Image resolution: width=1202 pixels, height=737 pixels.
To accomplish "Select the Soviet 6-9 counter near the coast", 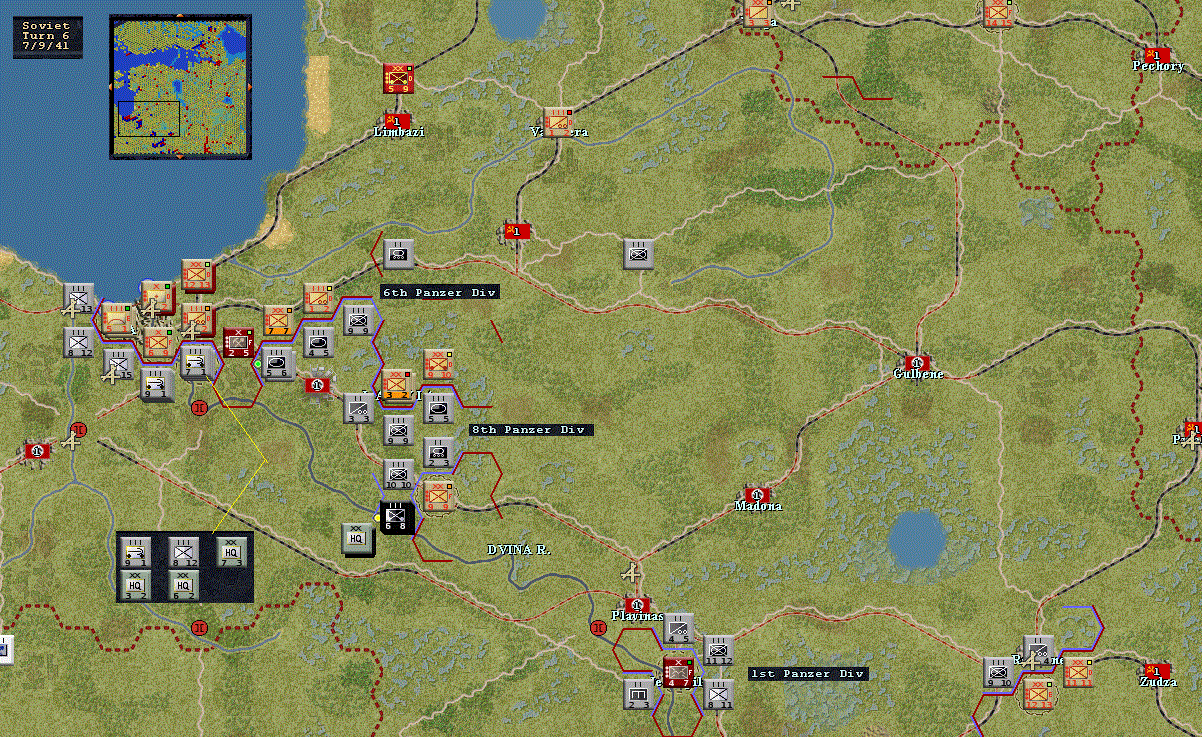I will 158,342.
